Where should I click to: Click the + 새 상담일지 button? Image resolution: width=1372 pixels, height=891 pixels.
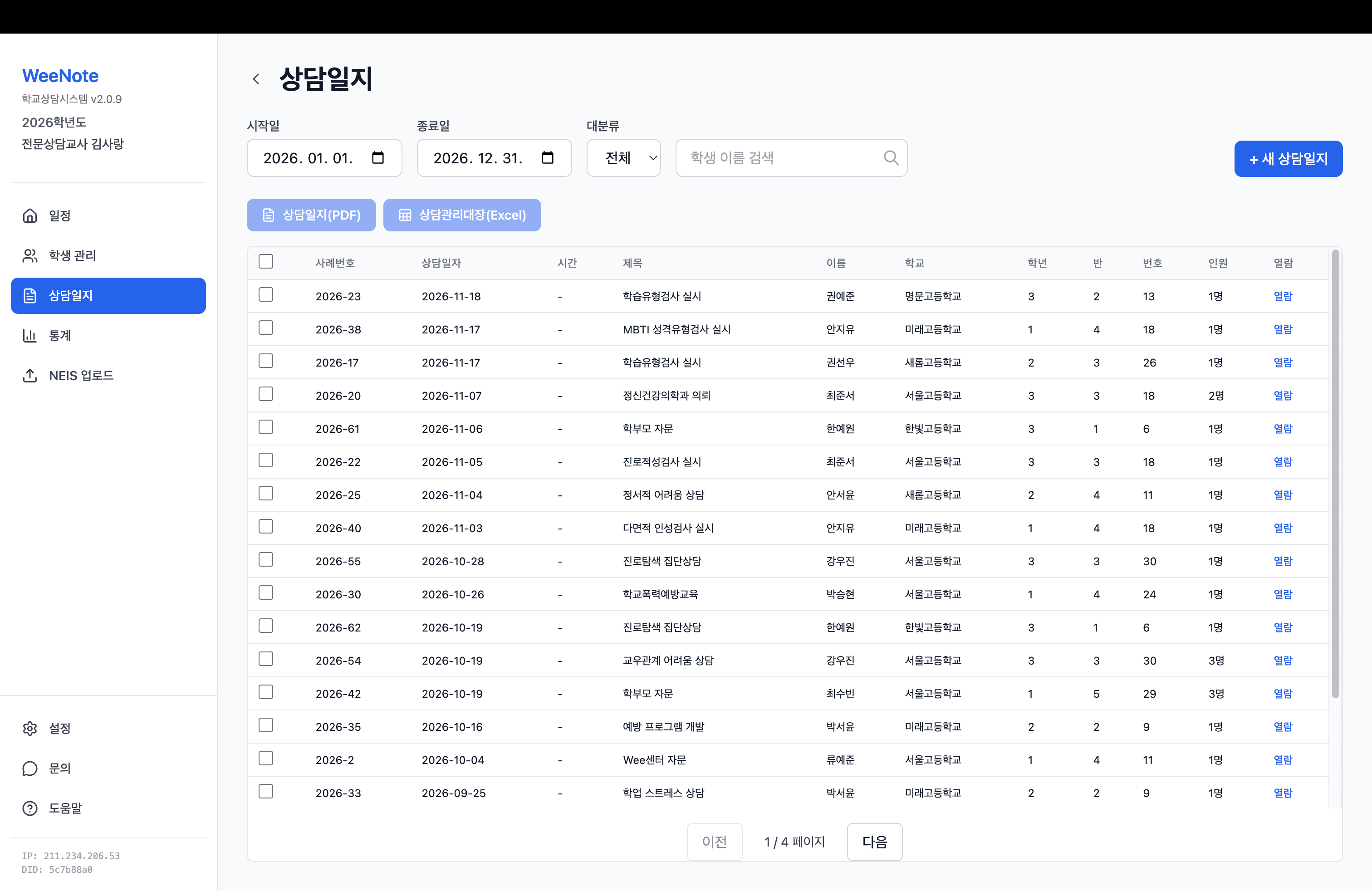click(1289, 158)
